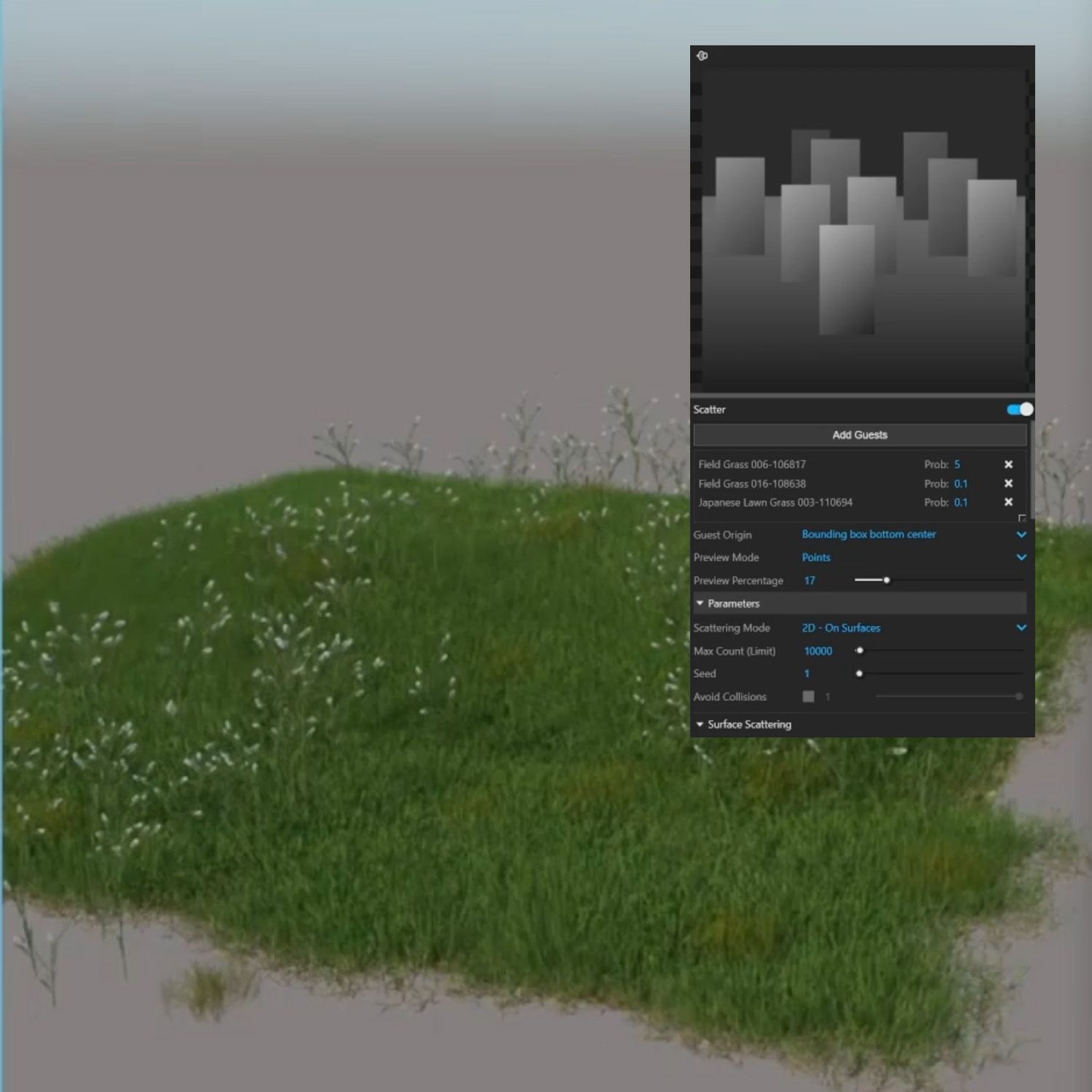Remove Japanese Lawn Grass 003-110694 guest
1092x1092 pixels.
[x=1008, y=502]
